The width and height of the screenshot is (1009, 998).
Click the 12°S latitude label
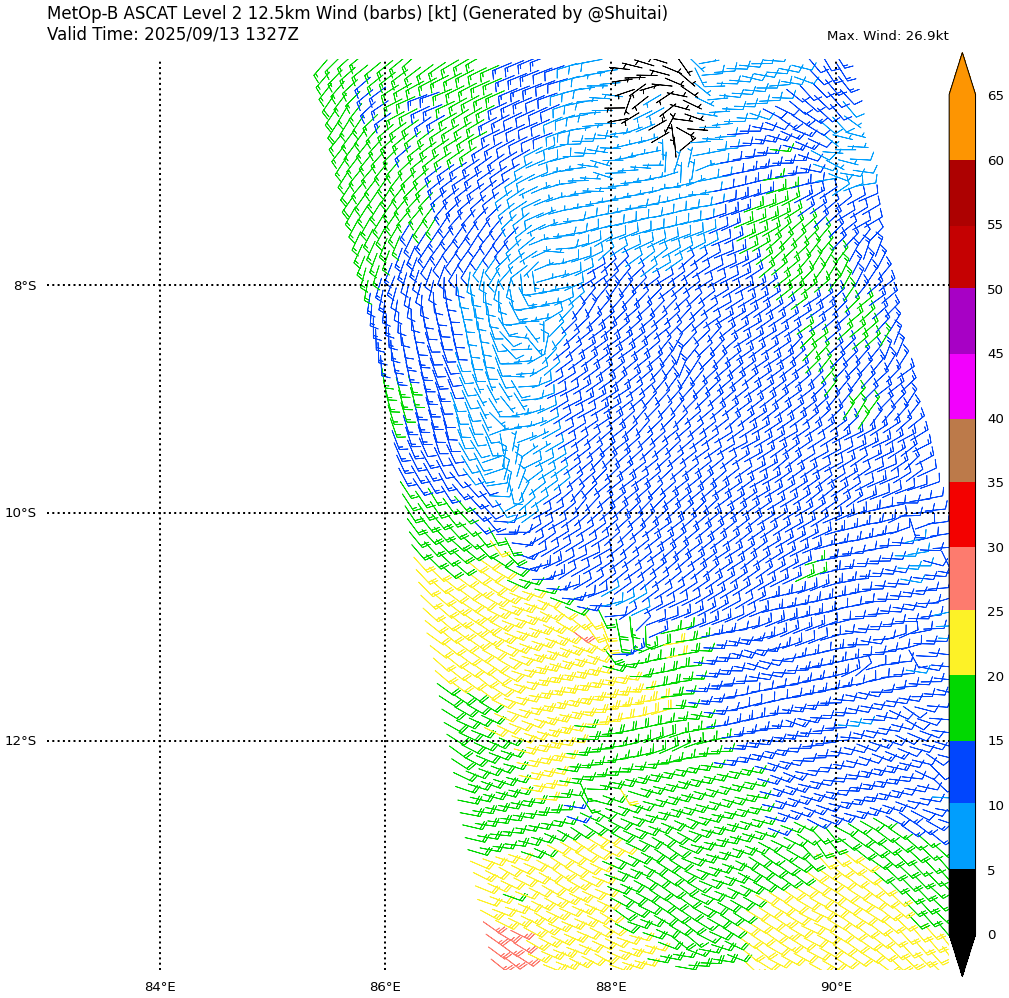tap(21, 741)
